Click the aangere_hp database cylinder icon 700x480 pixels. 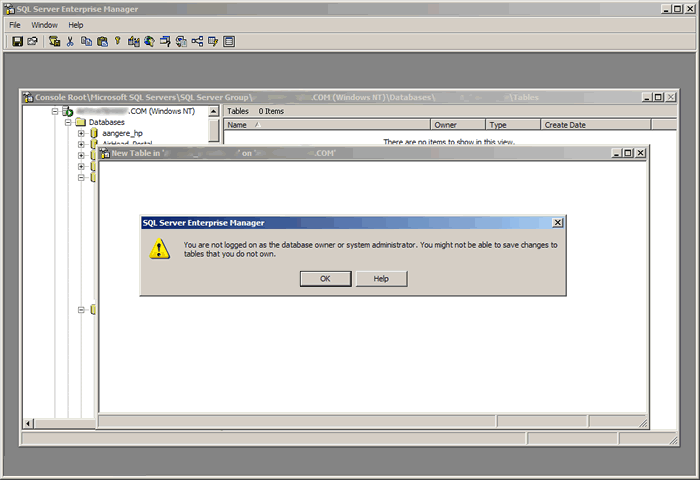pos(94,133)
